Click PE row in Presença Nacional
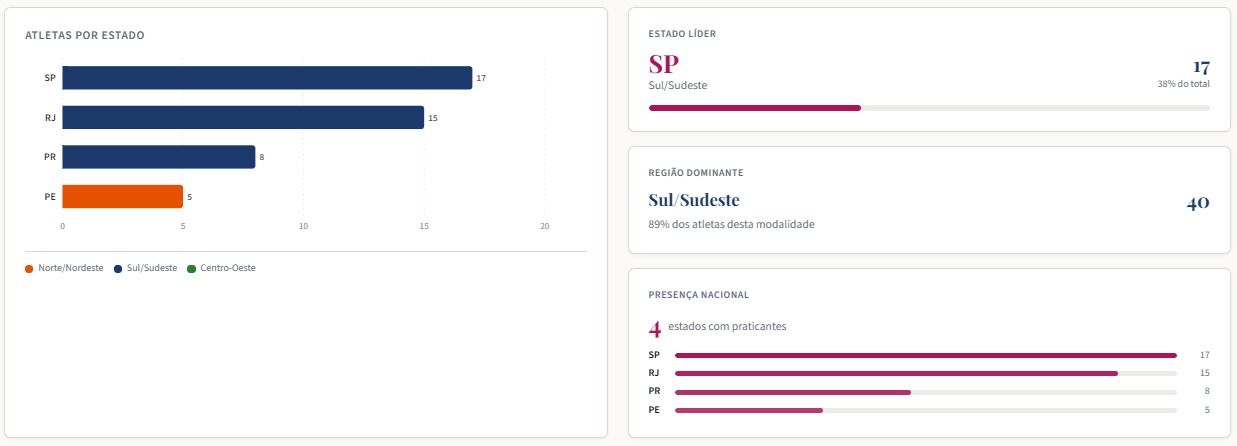1237x446 pixels. point(929,410)
